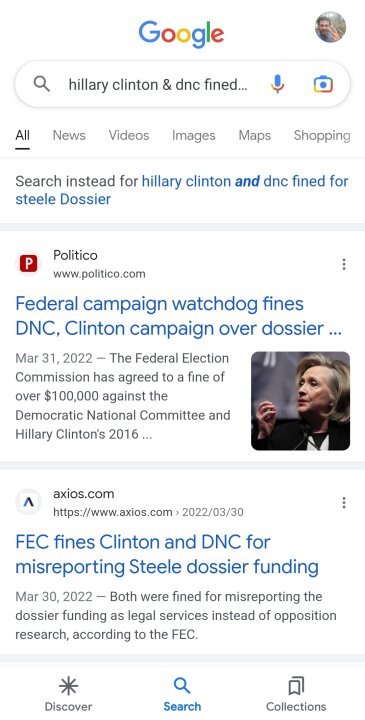The height and width of the screenshot is (720, 365).
Task: Switch to the Images tab
Action: [x=194, y=135]
